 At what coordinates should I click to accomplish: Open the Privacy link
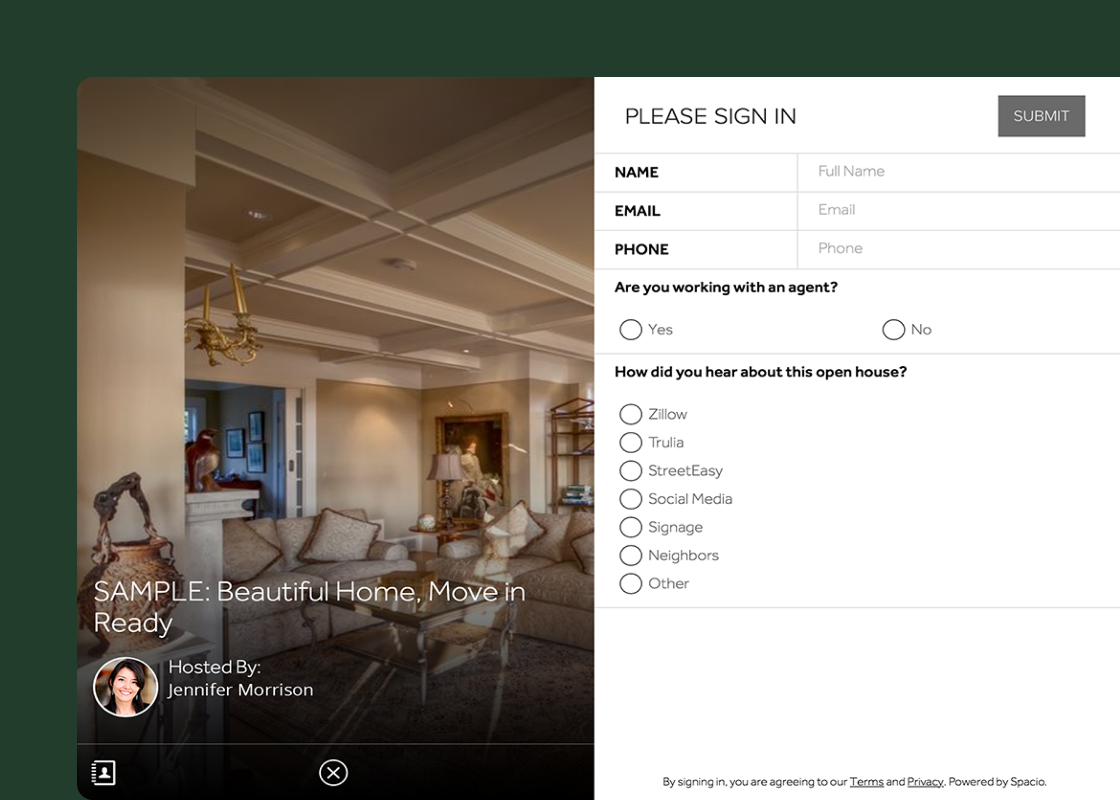click(925, 781)
